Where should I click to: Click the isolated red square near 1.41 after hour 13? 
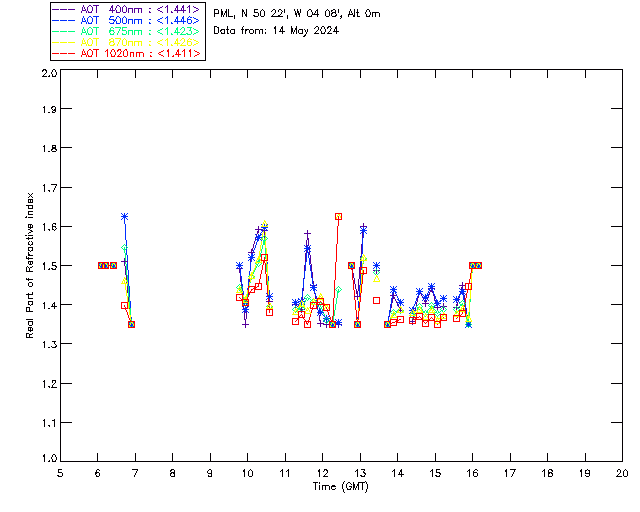click(x=376, y=301)
